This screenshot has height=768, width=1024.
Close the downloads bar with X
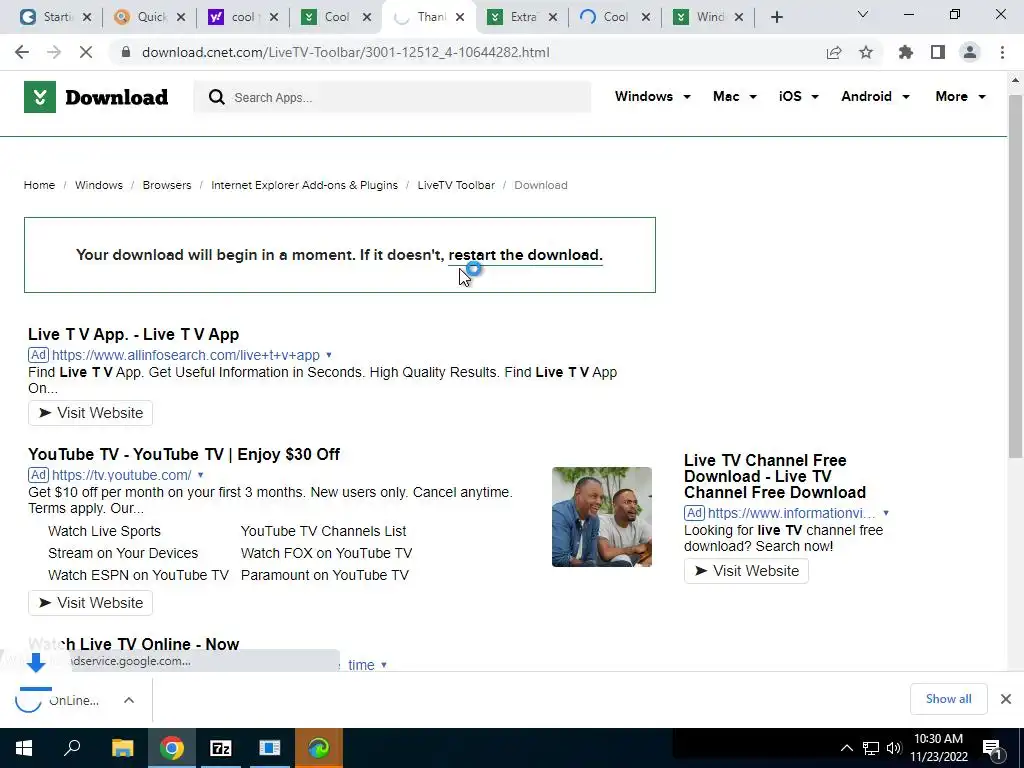pos(1006,699)
